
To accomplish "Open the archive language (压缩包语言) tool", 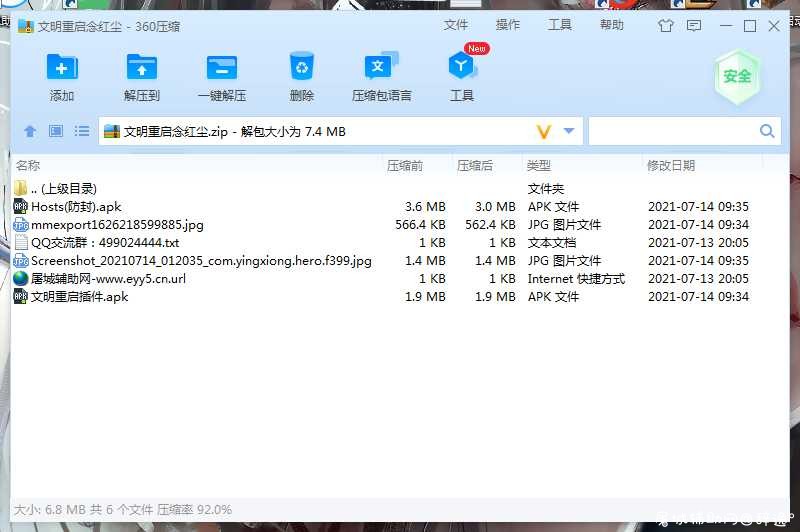I will point(381,66).
